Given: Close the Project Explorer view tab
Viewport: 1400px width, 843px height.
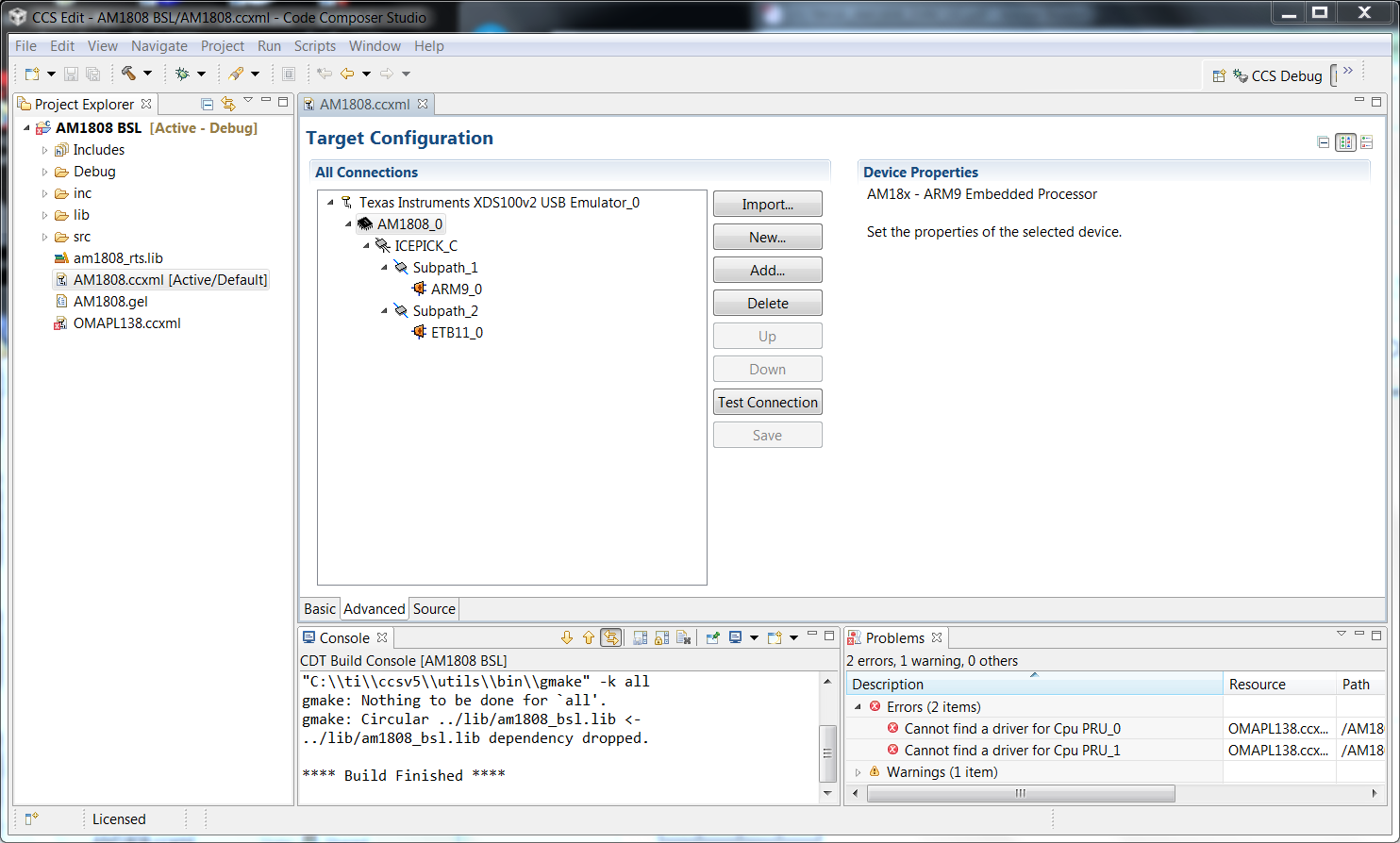Looking at the screenshot, I should coord(146,104).
